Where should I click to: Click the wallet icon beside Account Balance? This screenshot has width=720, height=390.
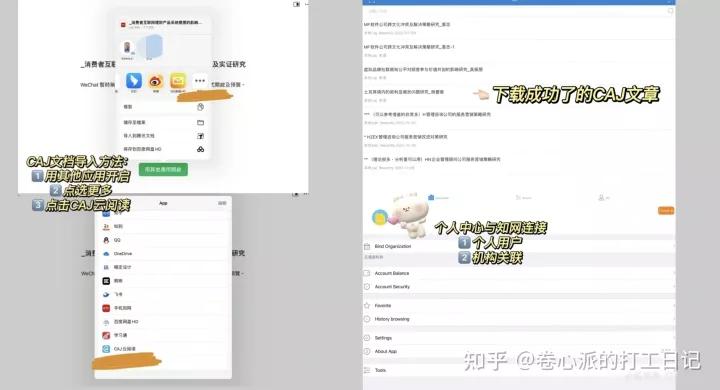367,273
